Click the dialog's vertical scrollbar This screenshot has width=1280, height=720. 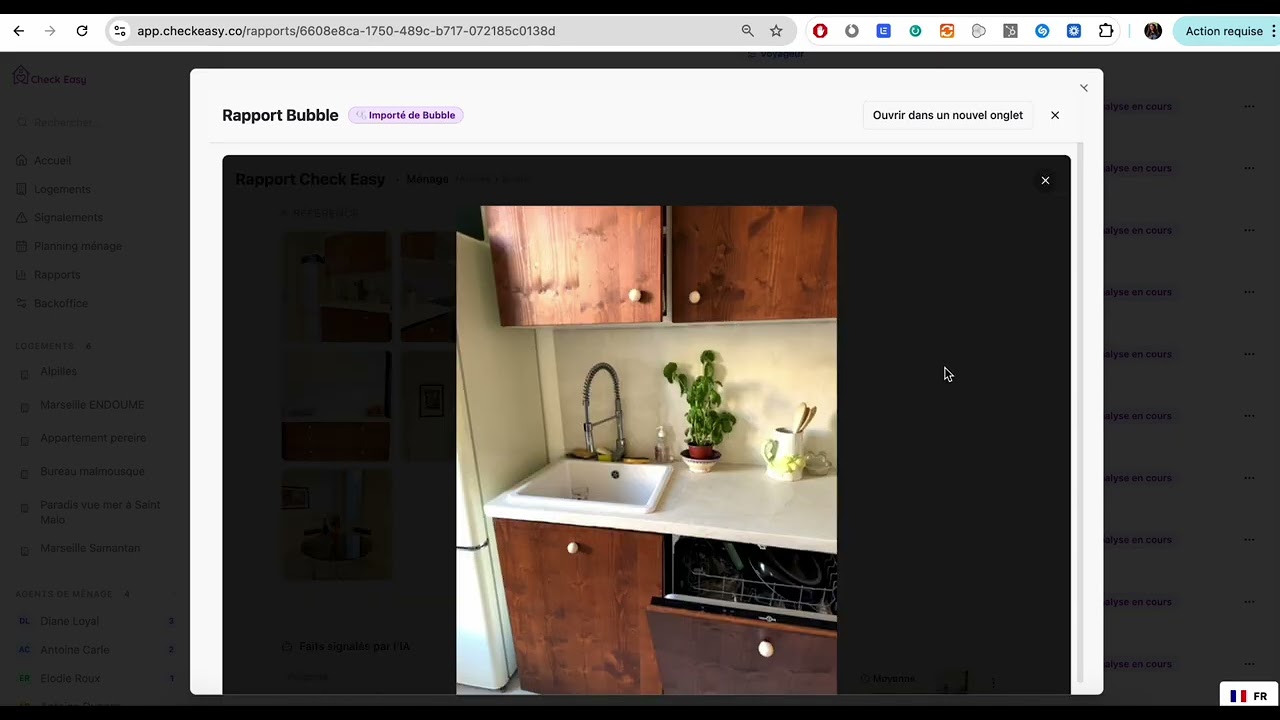pos(1079,410)
